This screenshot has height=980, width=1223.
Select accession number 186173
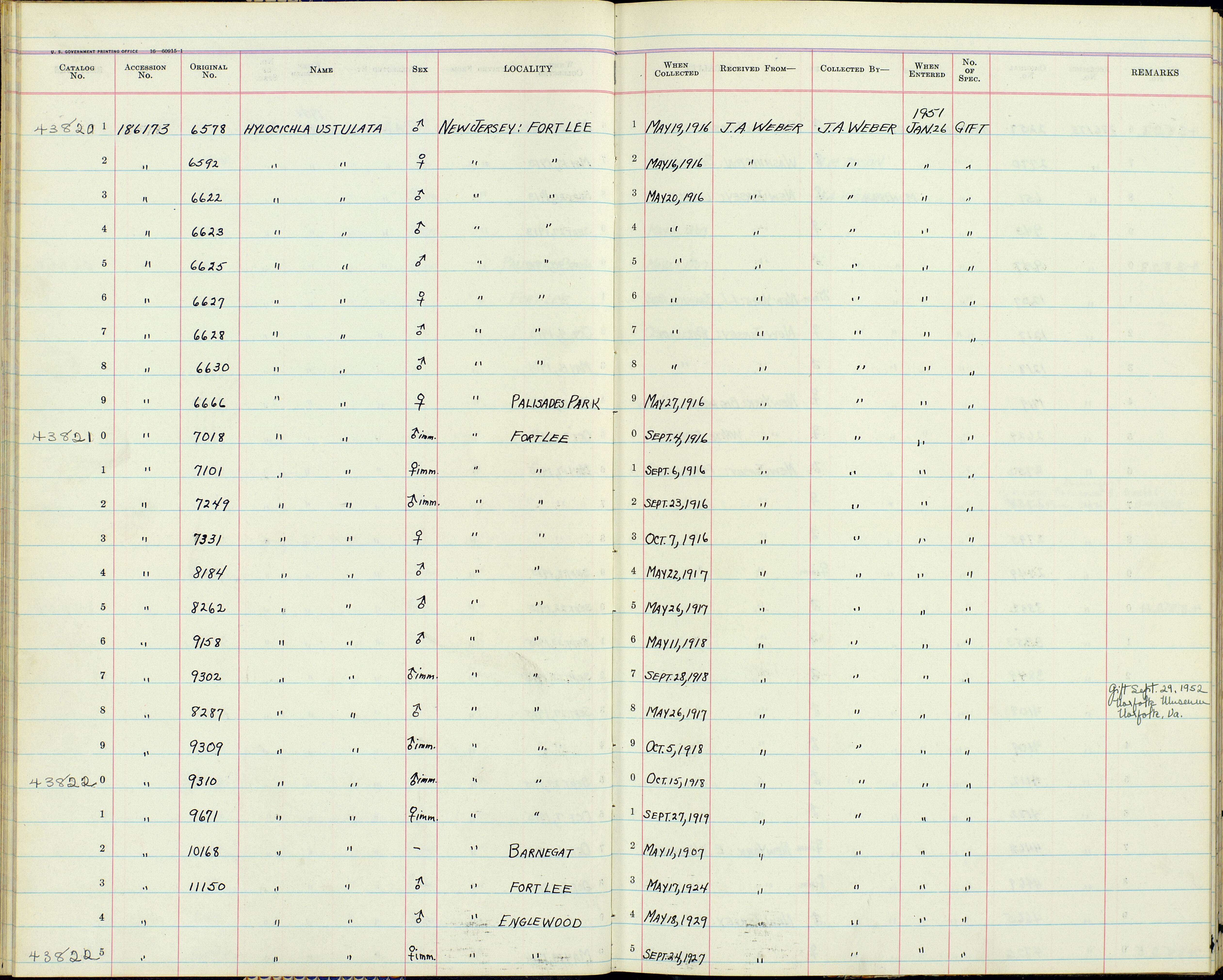[143, 130]
